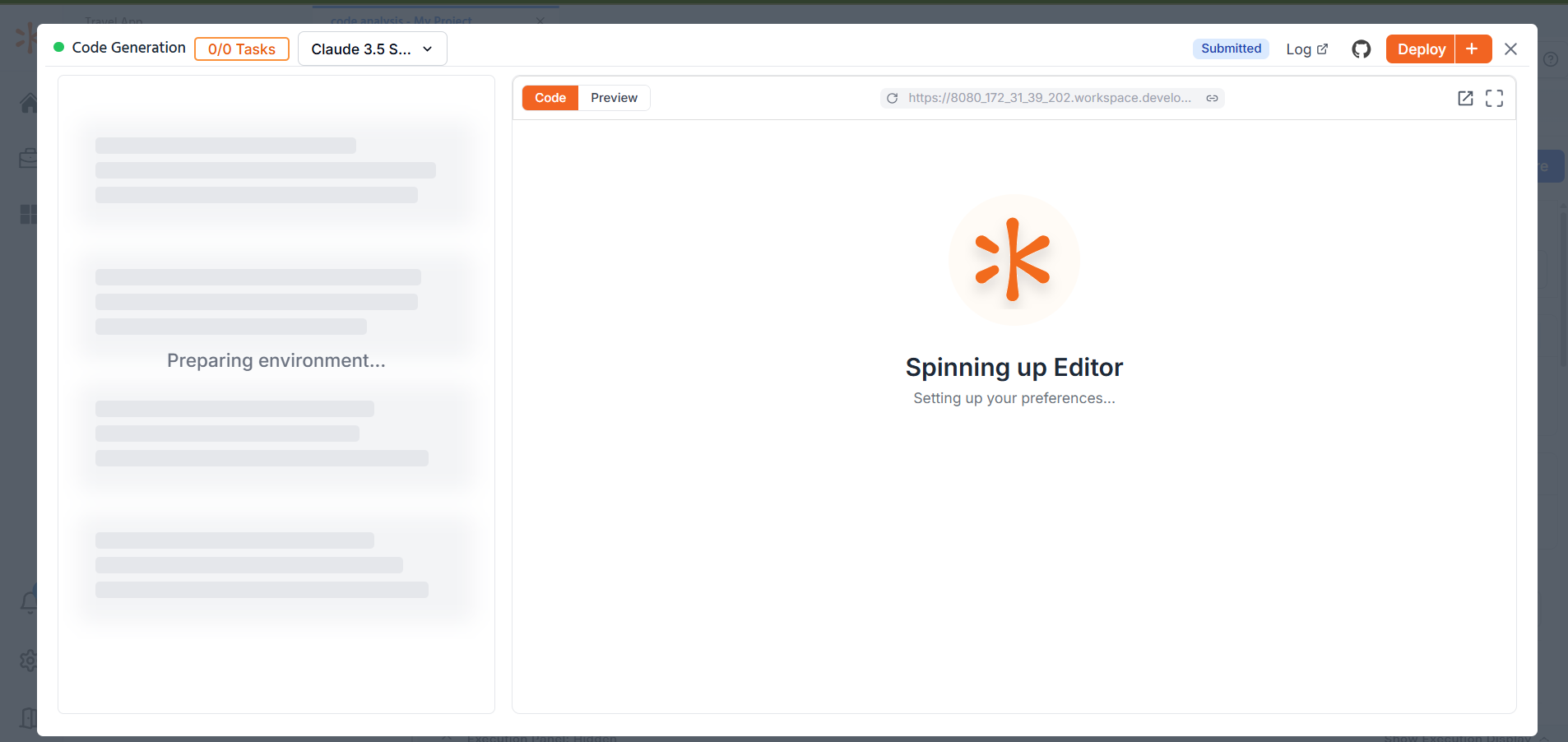The height and width of the screenshot is (742, 1568).
Task: Copy the workspace link using the chain icon
Action: pyautogui.click(x=1212, y=98)
